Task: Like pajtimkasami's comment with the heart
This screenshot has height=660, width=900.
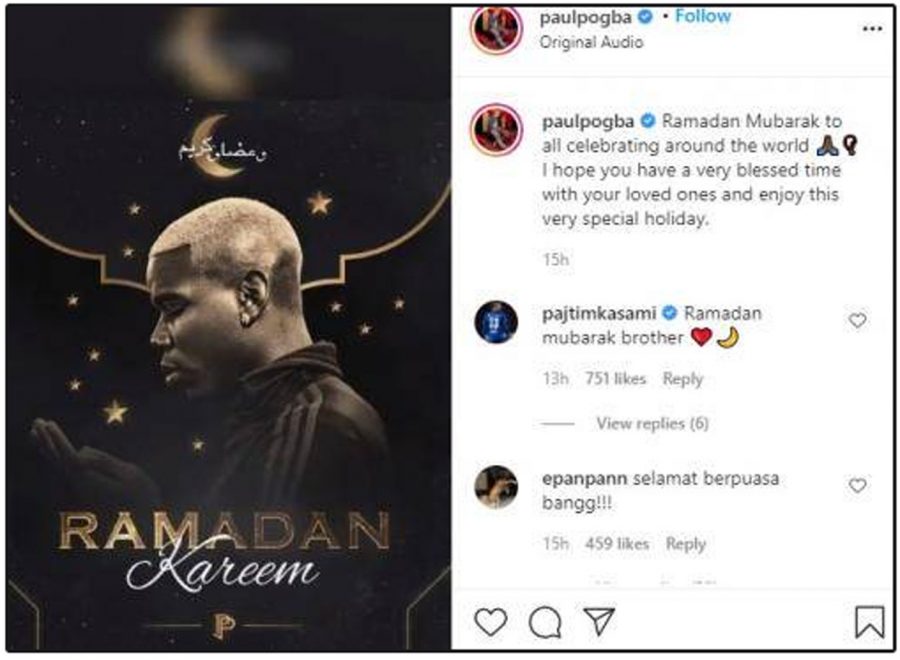Action: [x=858, y=320]
